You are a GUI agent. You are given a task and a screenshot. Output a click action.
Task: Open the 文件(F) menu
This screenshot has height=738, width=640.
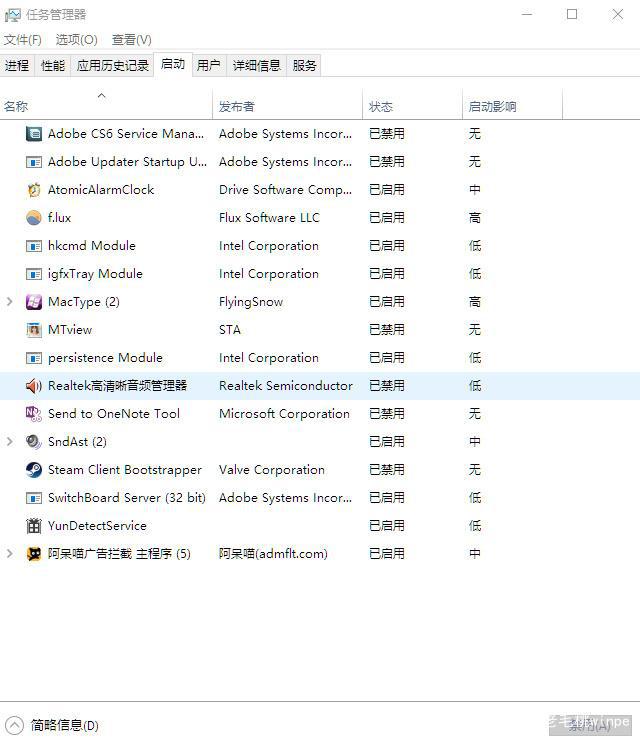pos(23,40)
